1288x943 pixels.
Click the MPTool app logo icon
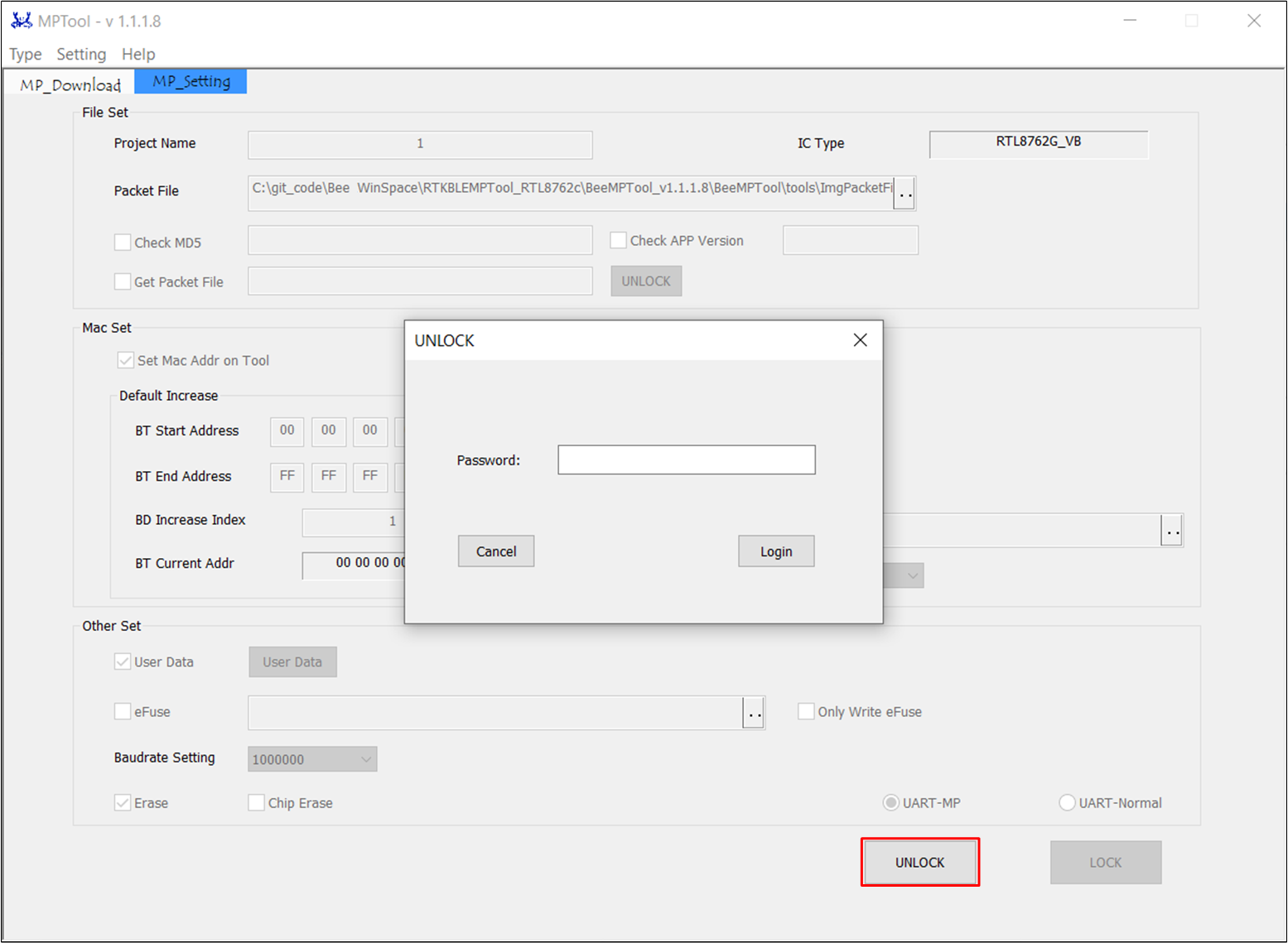(22, 21)
